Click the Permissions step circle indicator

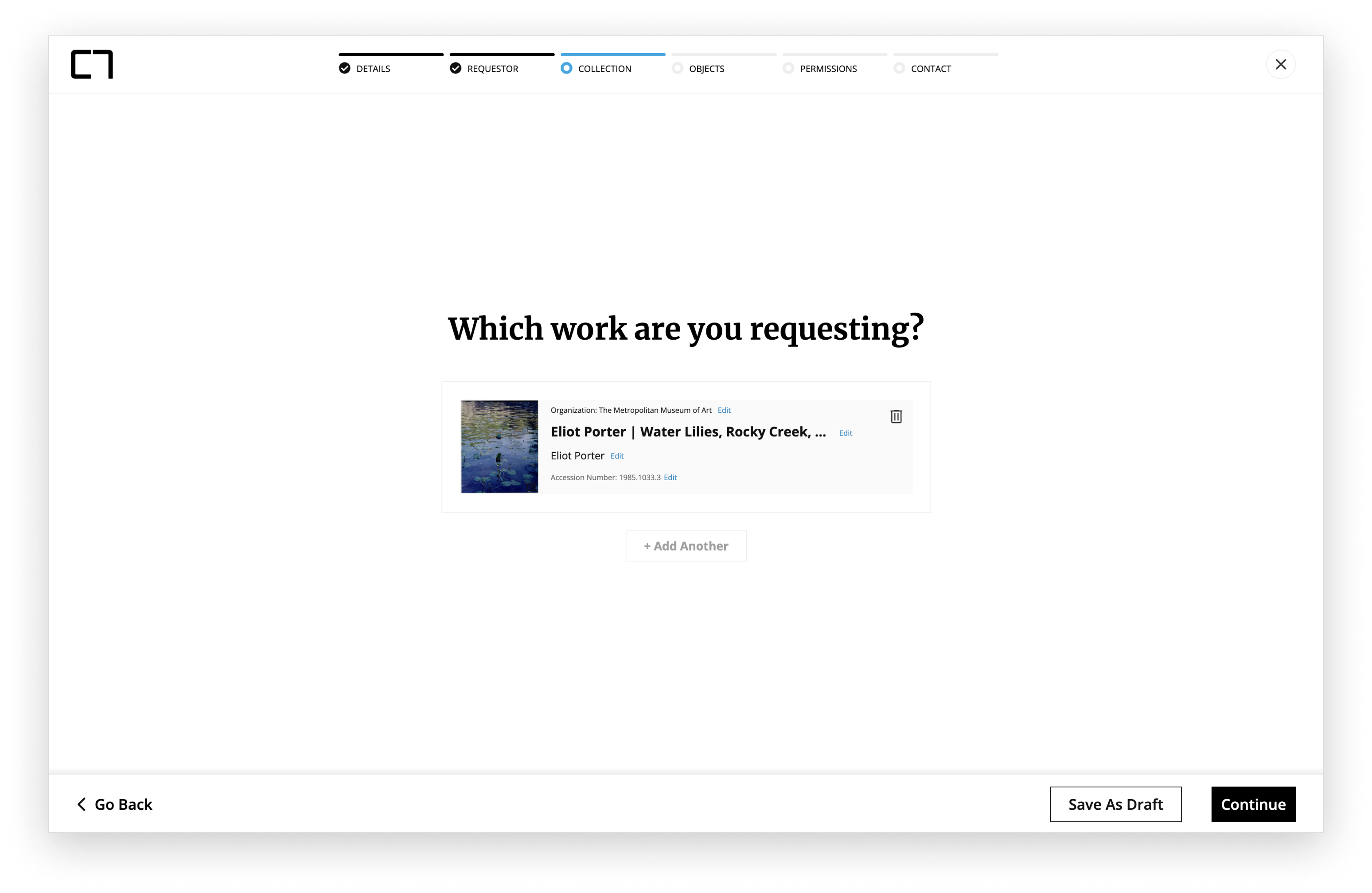[x=788, y=69]
